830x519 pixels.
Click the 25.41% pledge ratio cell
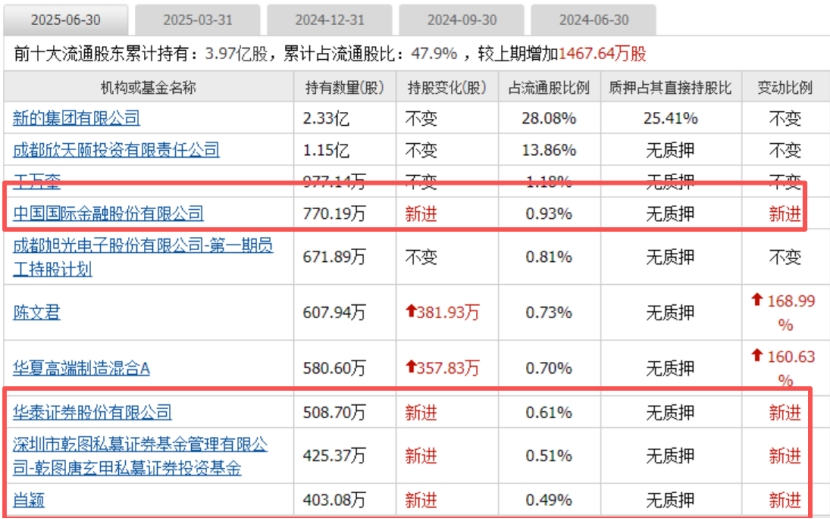(x=671, y=118)
